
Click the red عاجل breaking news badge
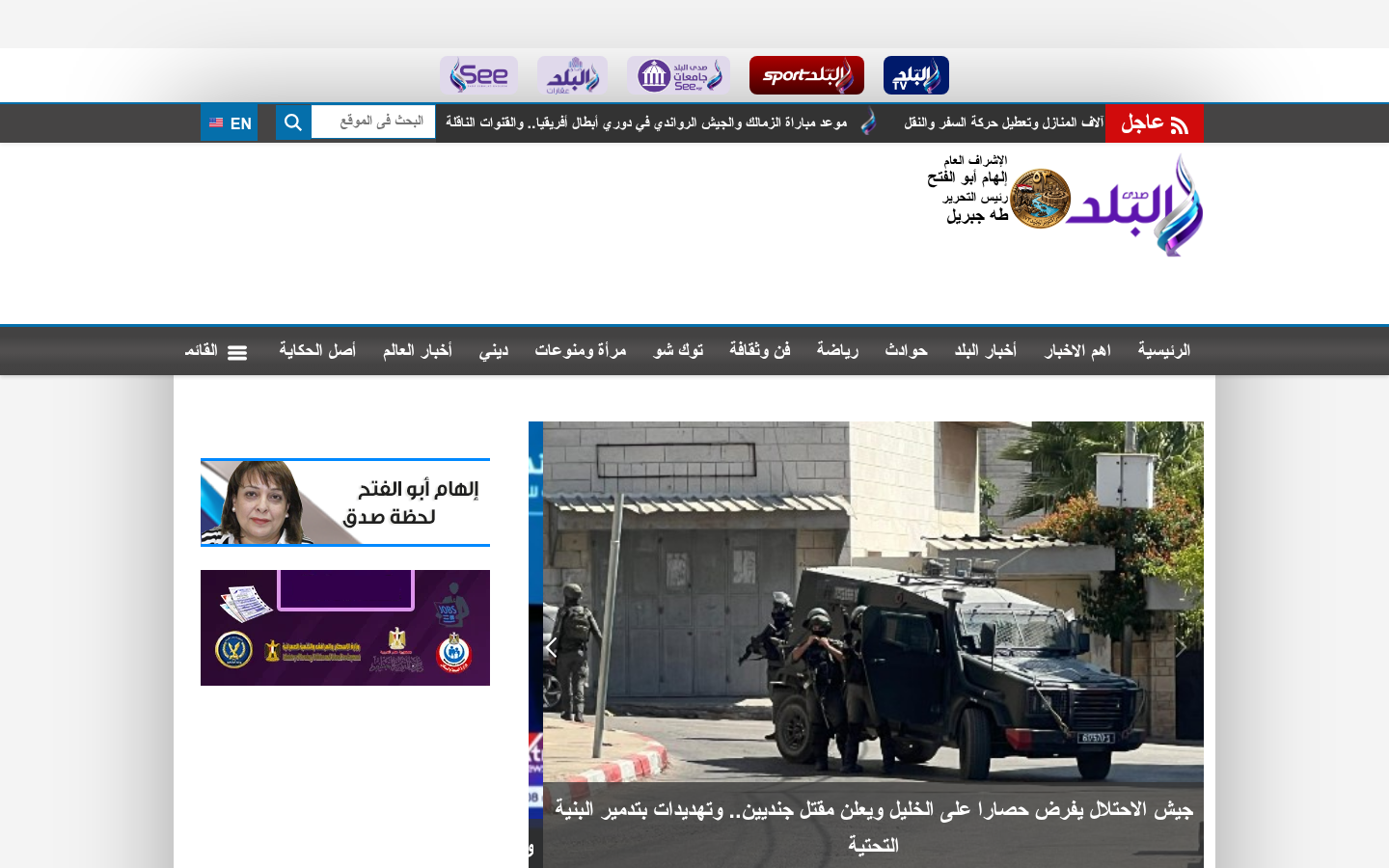[1154, 123]
